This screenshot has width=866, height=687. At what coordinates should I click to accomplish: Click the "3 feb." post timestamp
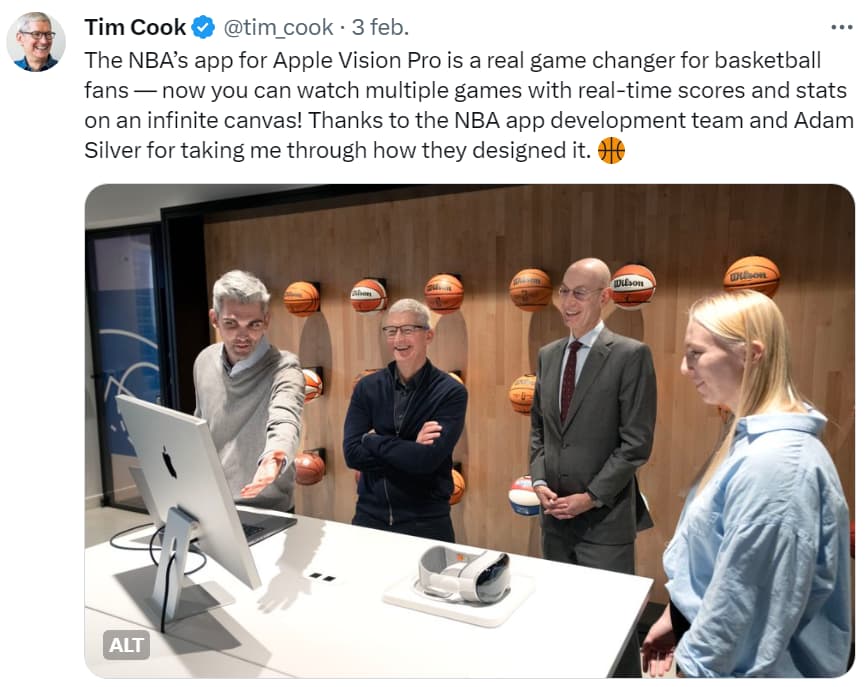pyautogui.click(x=380, y=27)
